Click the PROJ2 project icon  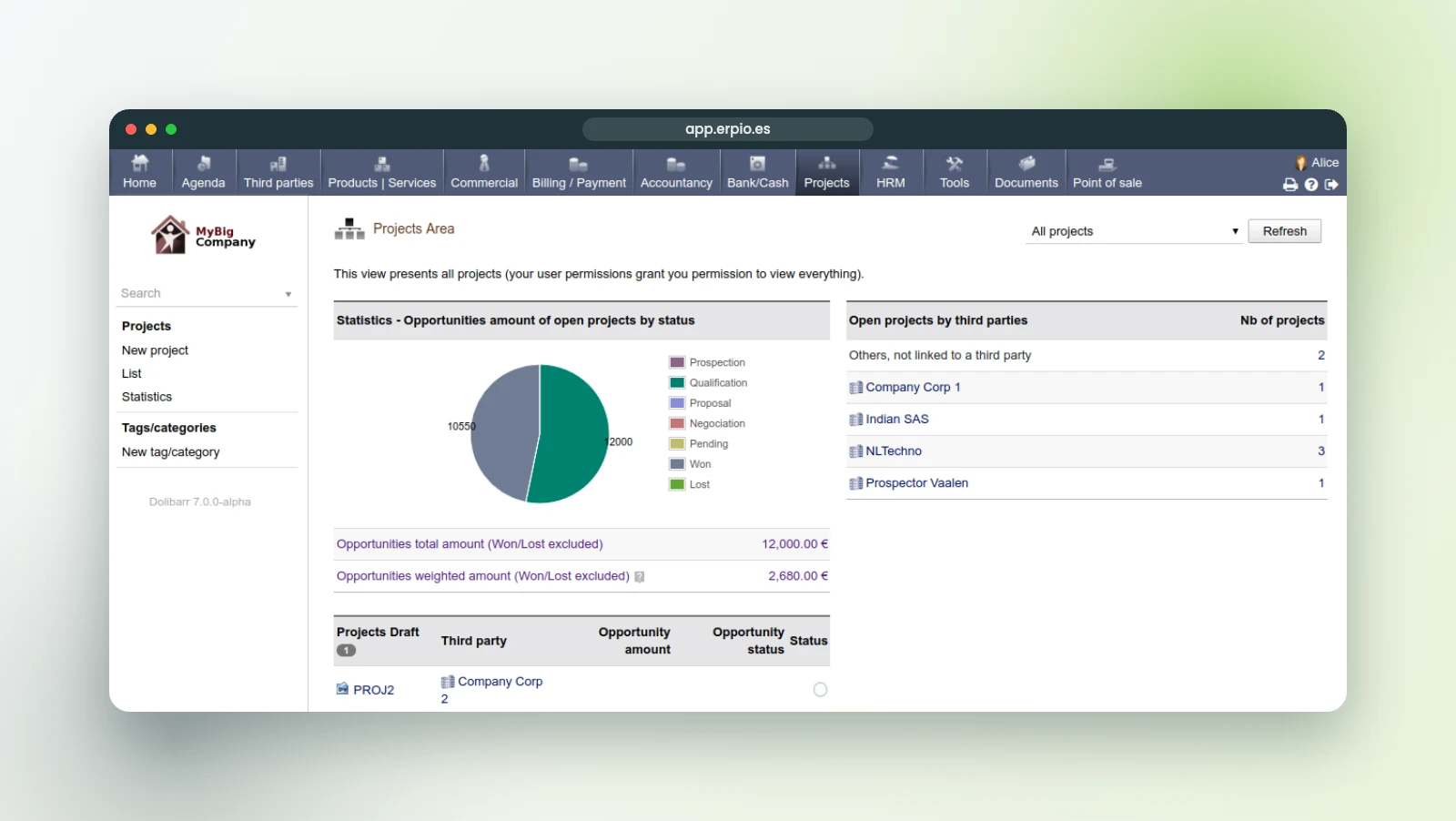342,689
